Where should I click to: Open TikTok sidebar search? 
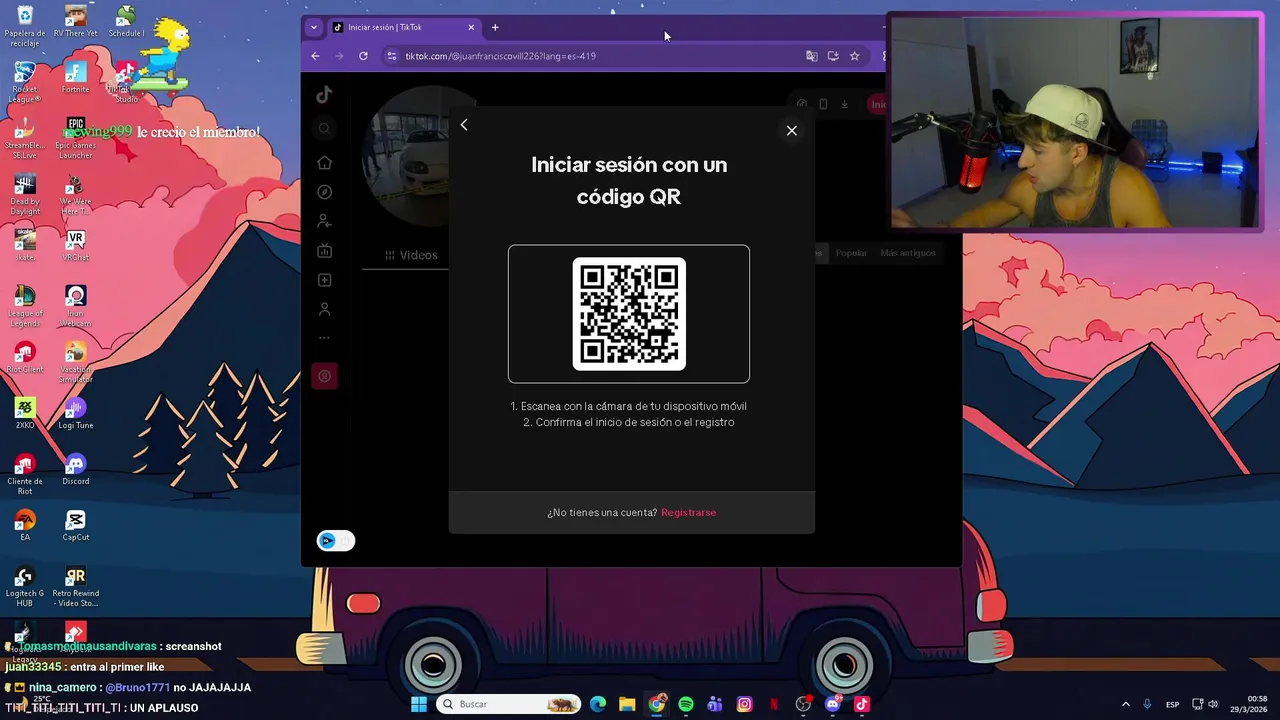coord(324,128)
